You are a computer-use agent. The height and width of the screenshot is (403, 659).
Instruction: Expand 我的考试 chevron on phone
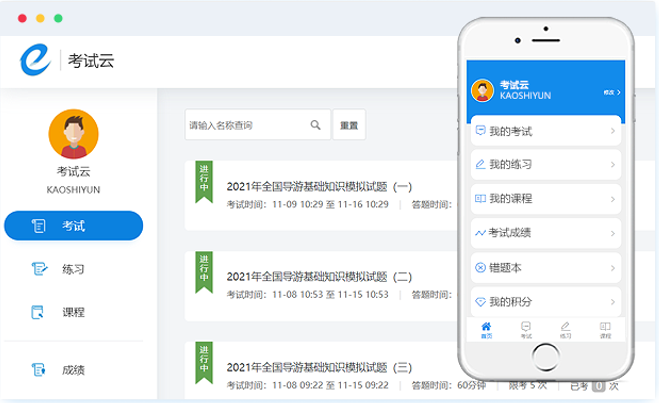coord(612,131)
